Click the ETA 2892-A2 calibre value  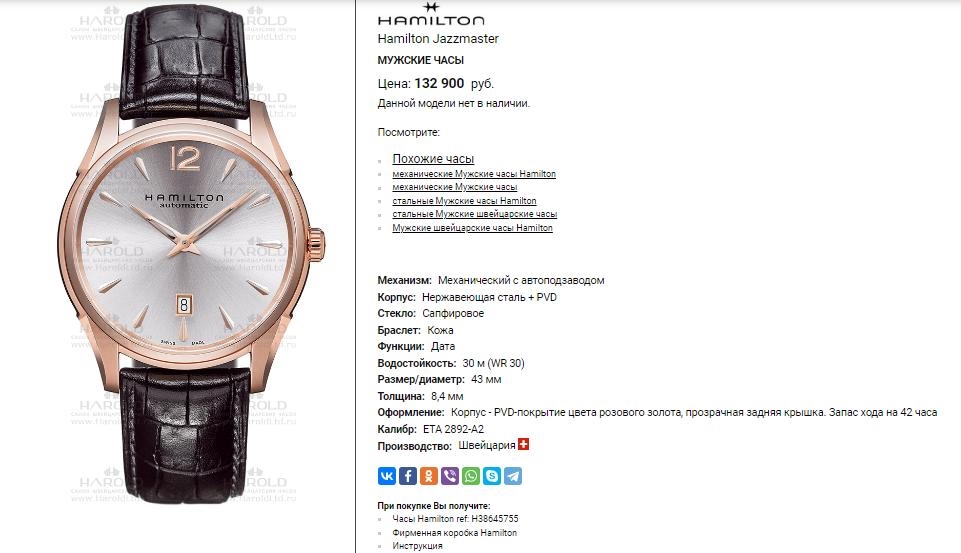pos(453,429)
